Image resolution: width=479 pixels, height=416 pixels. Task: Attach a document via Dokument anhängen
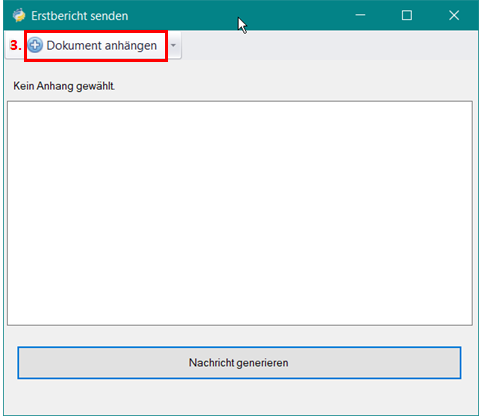(92, 45)
